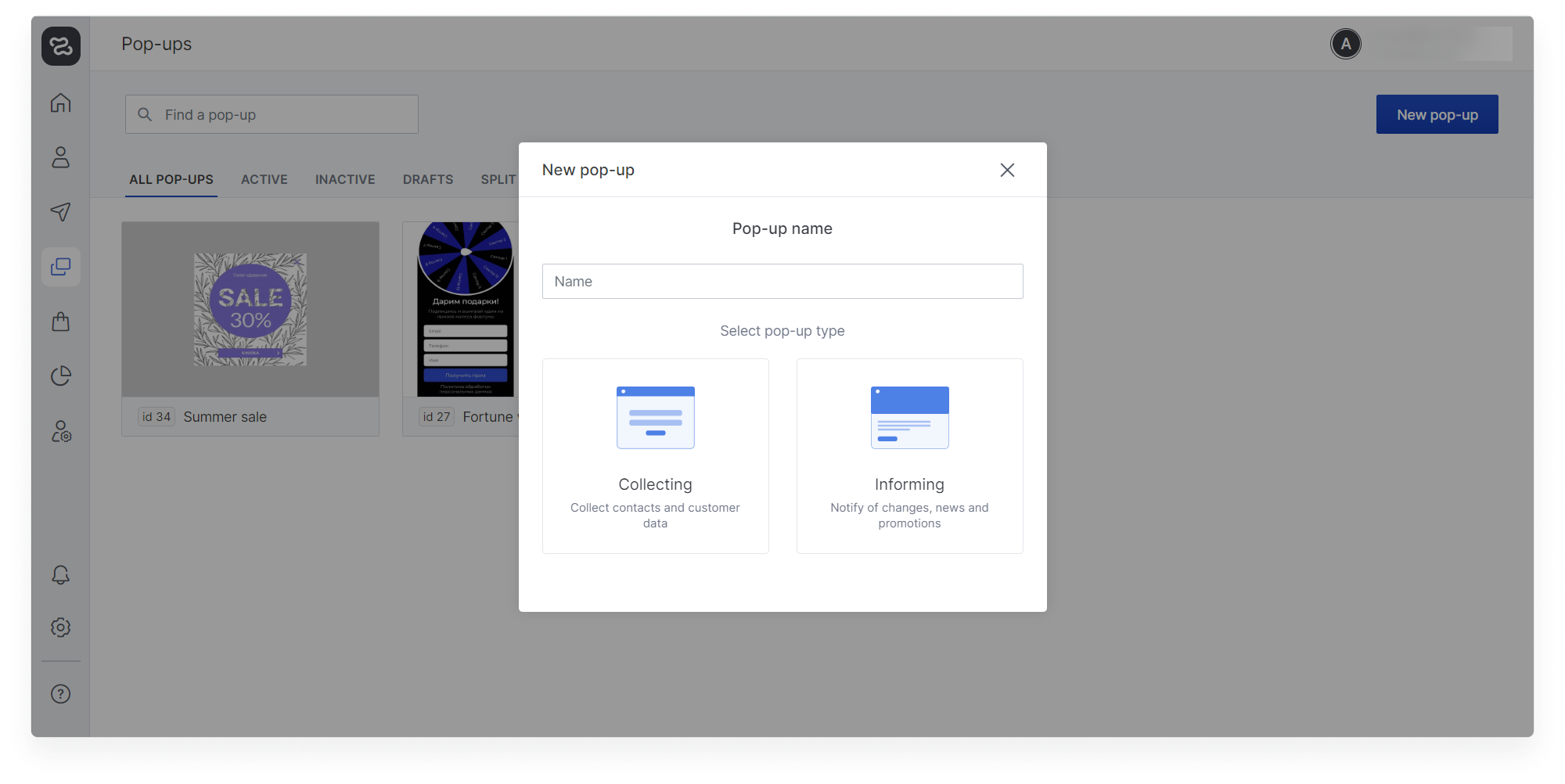
Task: Close the New pop-up dialog
Action: (x=1007, y=170)
